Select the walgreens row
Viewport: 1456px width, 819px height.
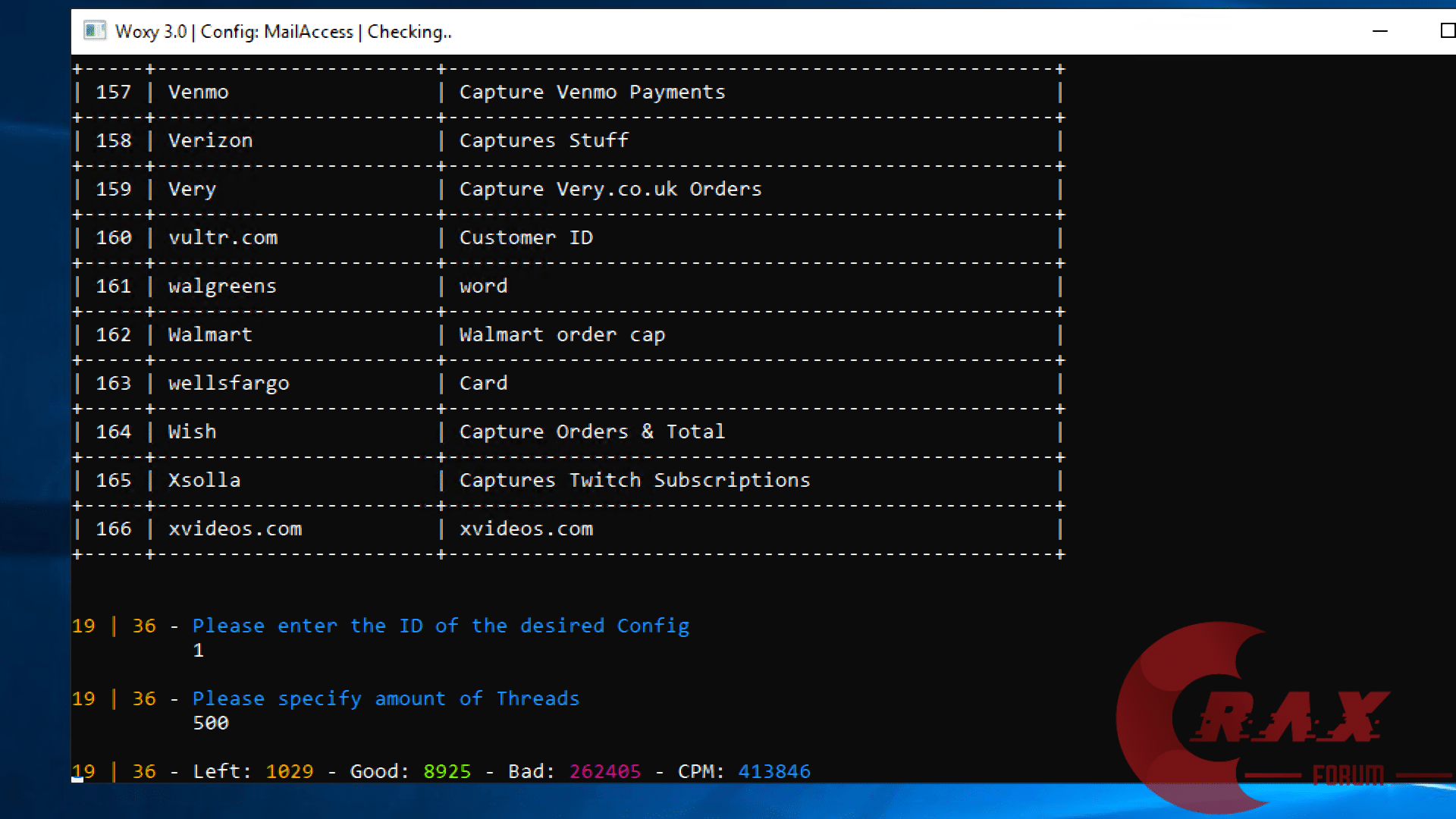[222, 287]
